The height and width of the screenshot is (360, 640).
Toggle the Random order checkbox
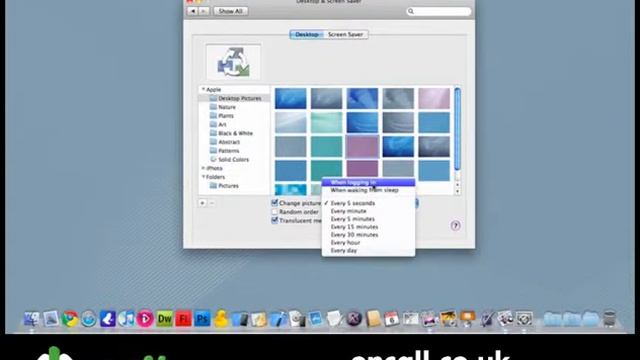click(x=275, y=212)
